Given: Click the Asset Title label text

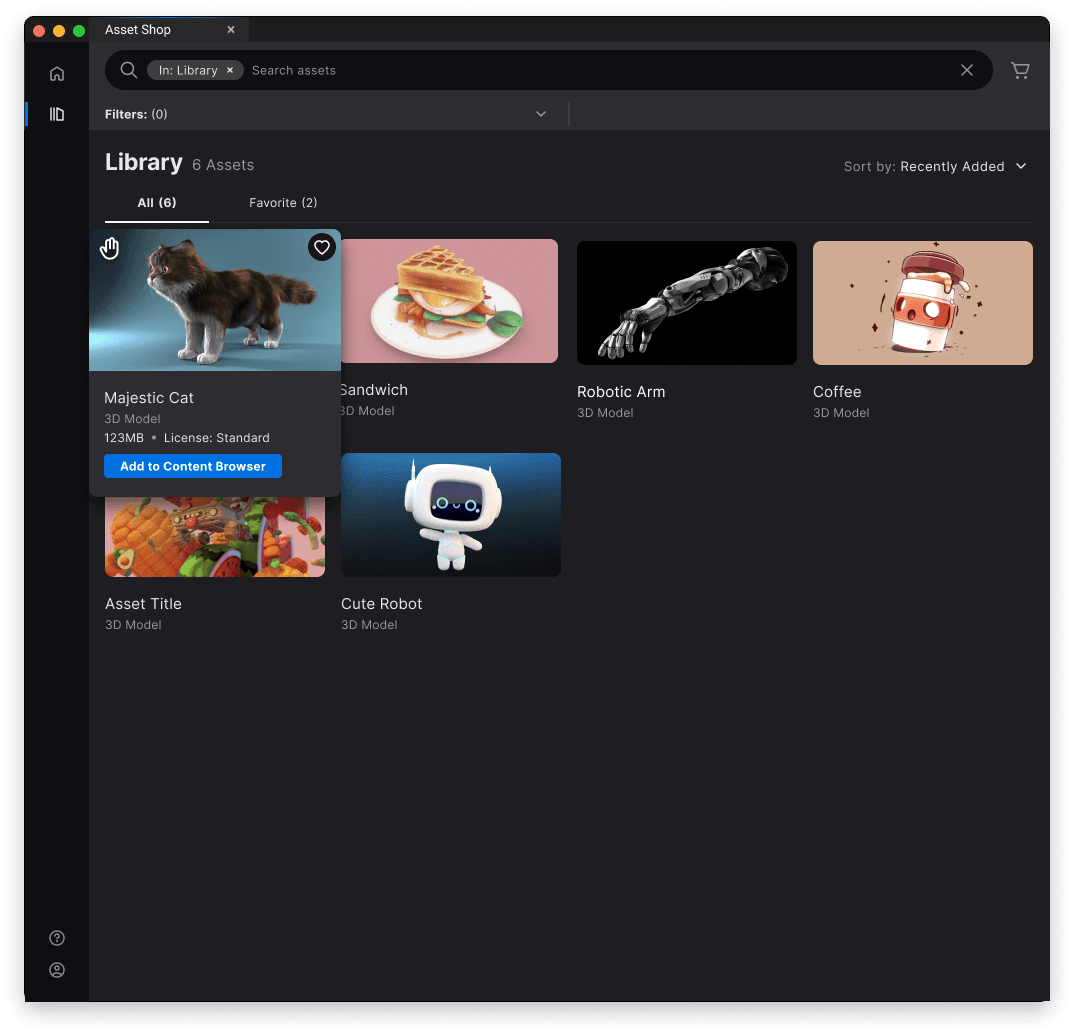Looking at the screenshot, I should (x=143, y=604).
